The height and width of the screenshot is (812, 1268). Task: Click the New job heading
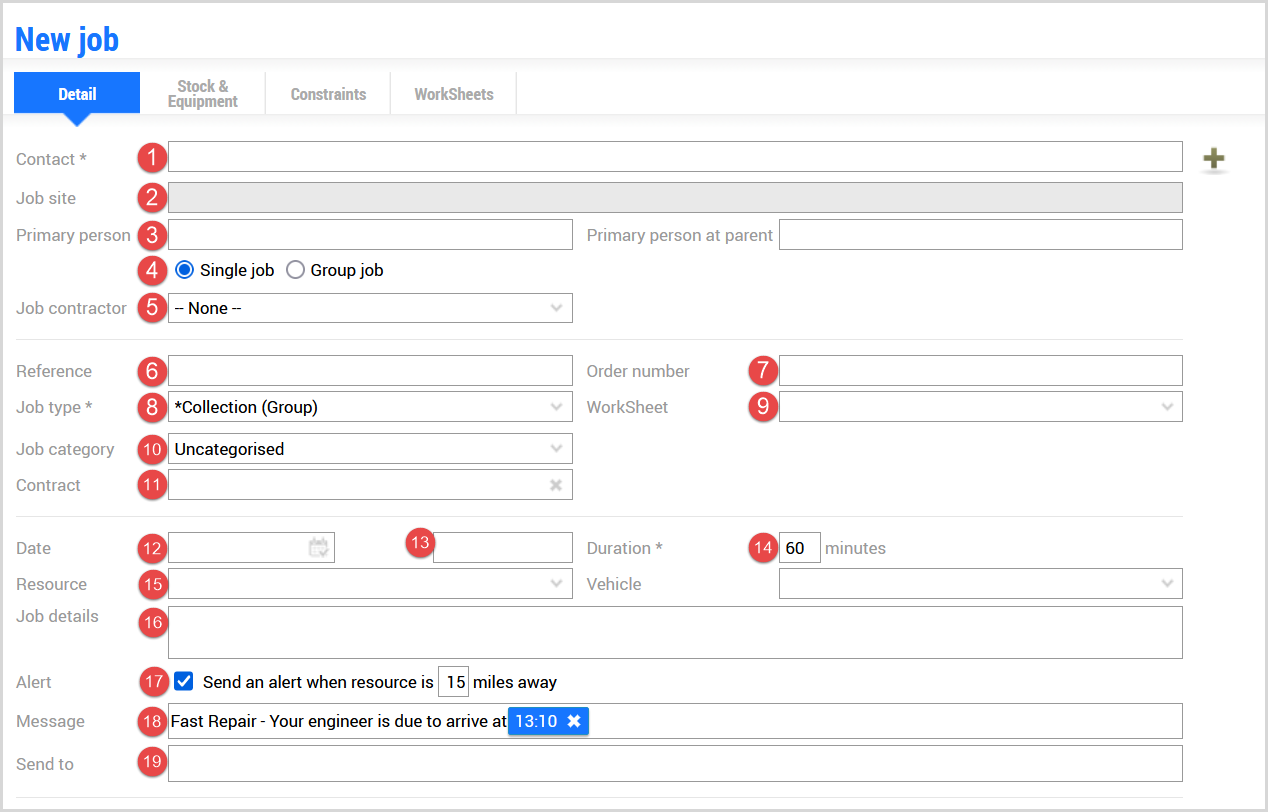tap(67, 39)
